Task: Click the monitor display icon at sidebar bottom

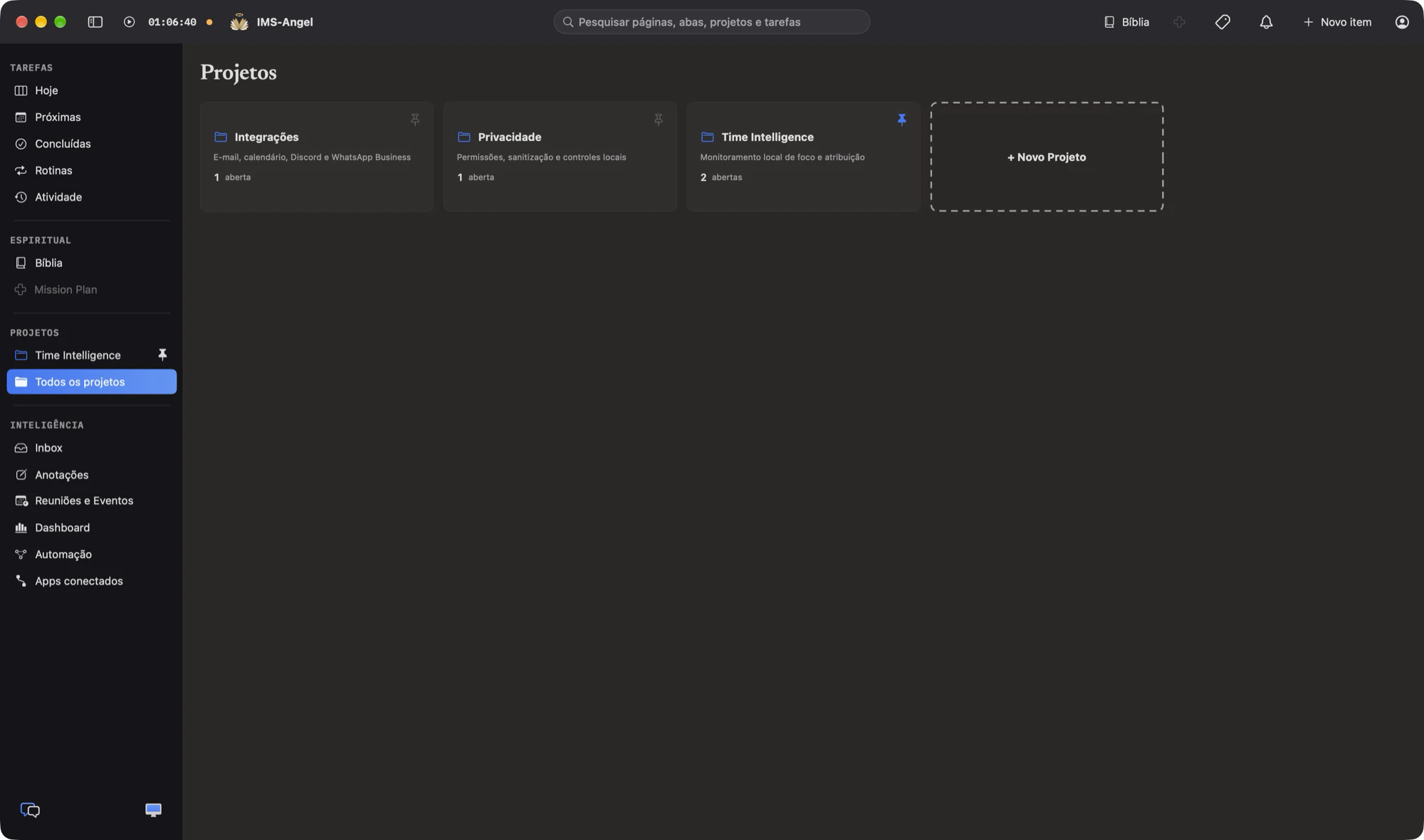Action: 153,810
